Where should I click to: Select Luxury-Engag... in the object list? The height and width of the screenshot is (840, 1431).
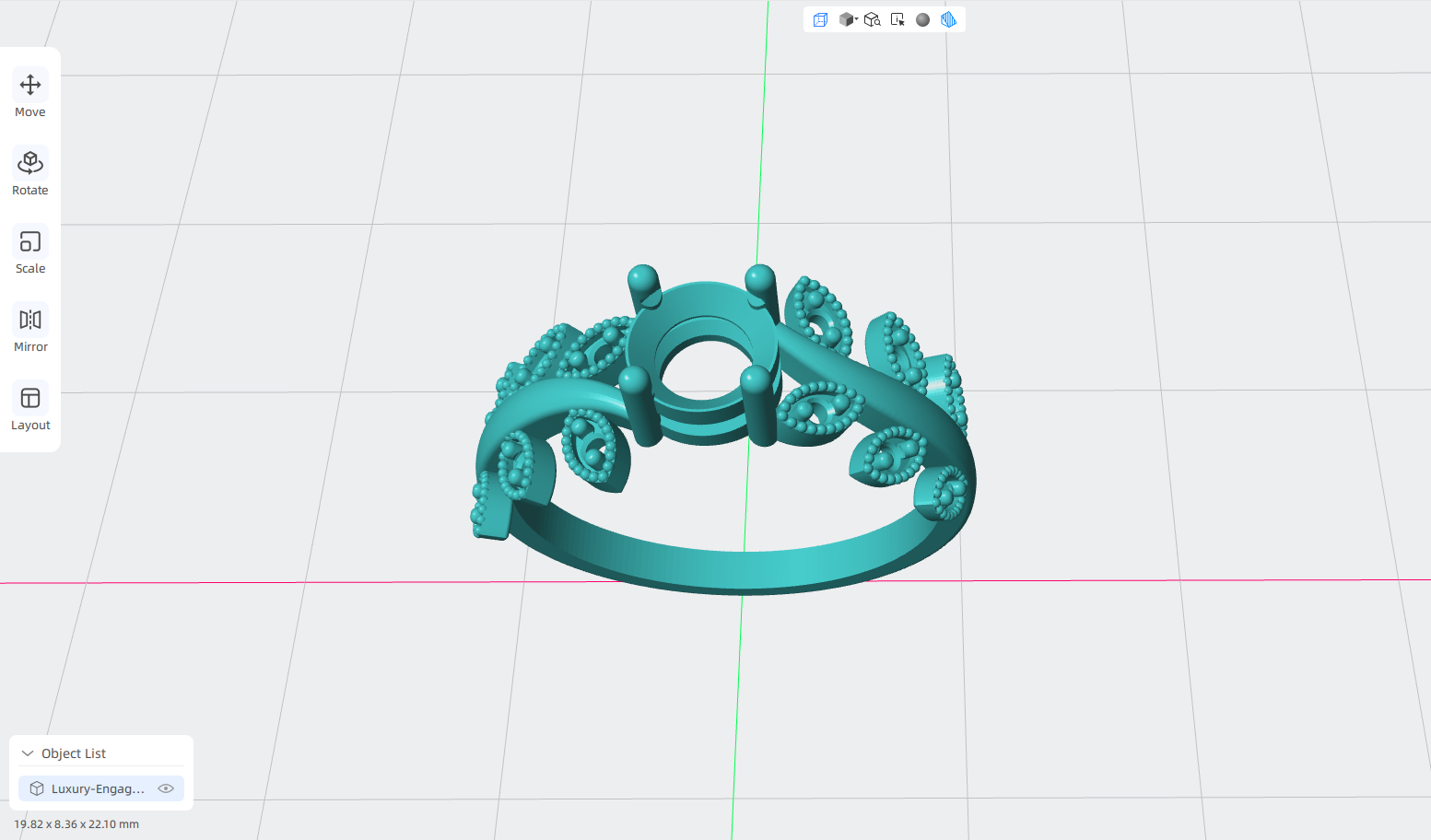point(101,788)
